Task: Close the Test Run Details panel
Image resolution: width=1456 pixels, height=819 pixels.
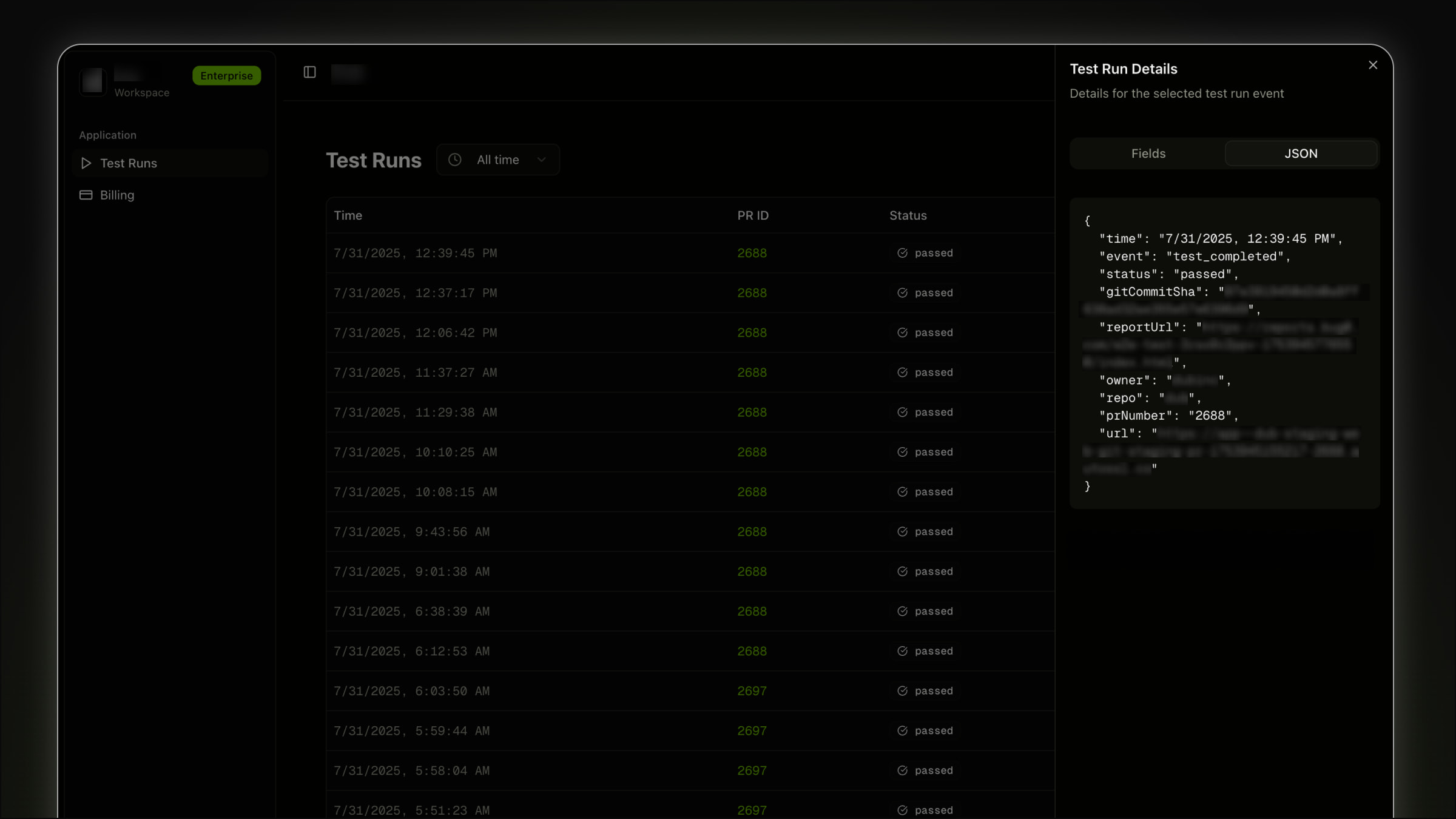Action: 1373,65
